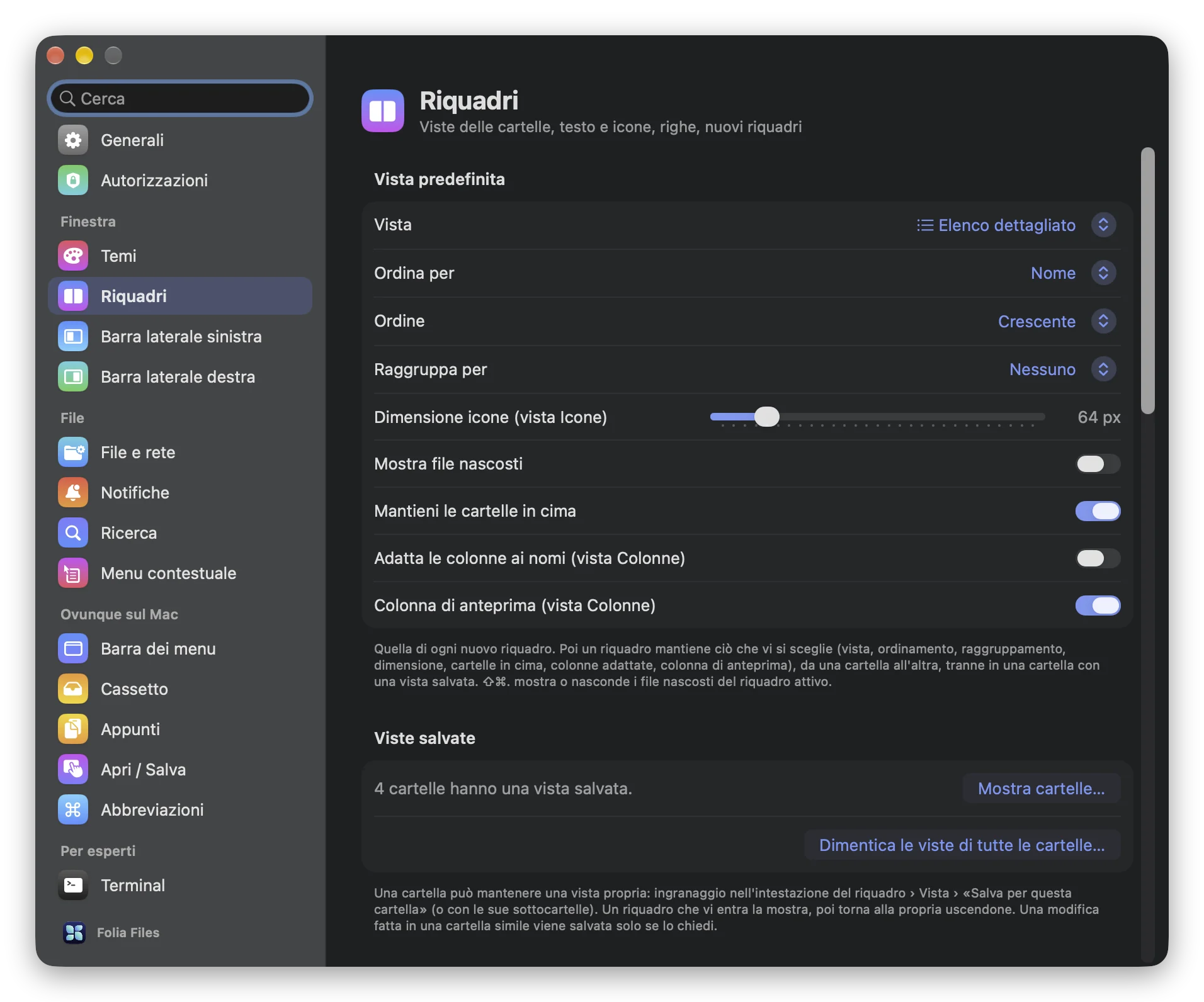
Task: Click the Abbreviazioni command-key icon
Action: click(x=73, y=810)
